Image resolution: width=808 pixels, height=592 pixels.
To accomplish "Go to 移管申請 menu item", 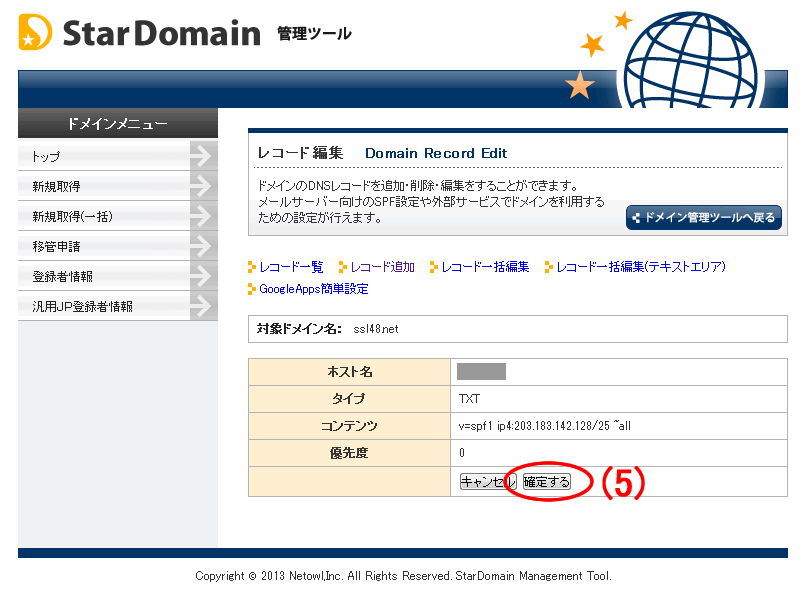I will 117,246.
